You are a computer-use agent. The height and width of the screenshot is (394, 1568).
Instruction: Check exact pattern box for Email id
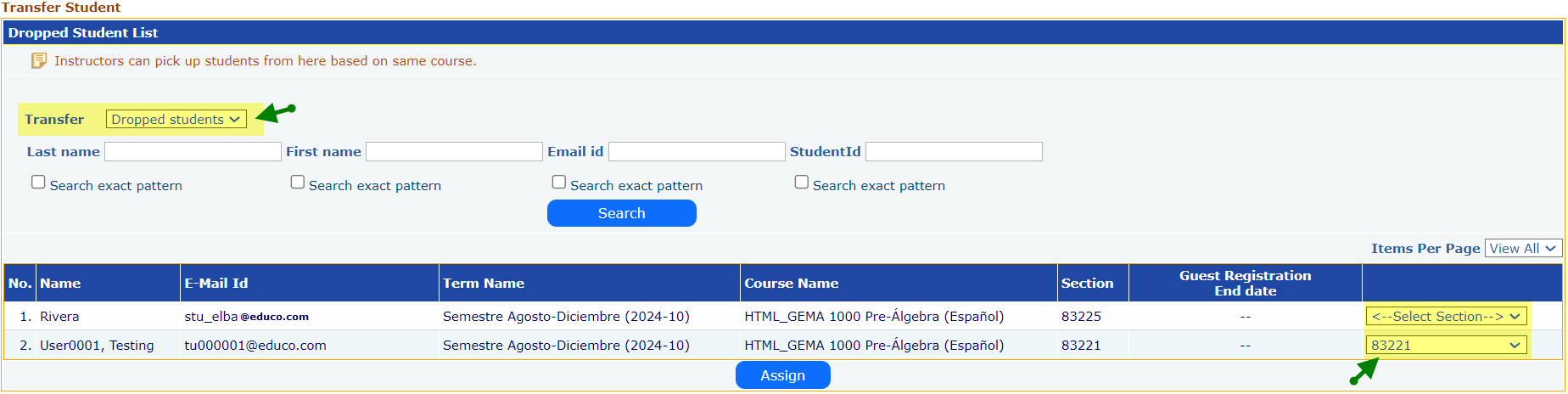pos(559,183)
